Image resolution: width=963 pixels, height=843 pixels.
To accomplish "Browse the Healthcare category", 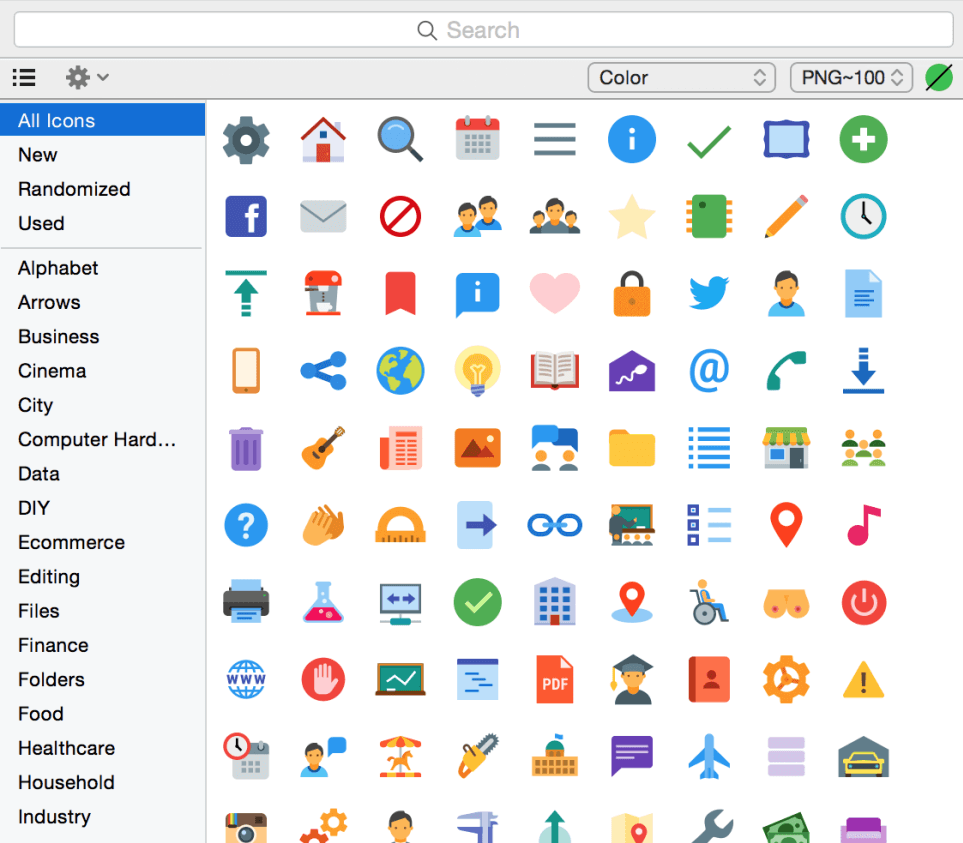I will click(66, 748).
